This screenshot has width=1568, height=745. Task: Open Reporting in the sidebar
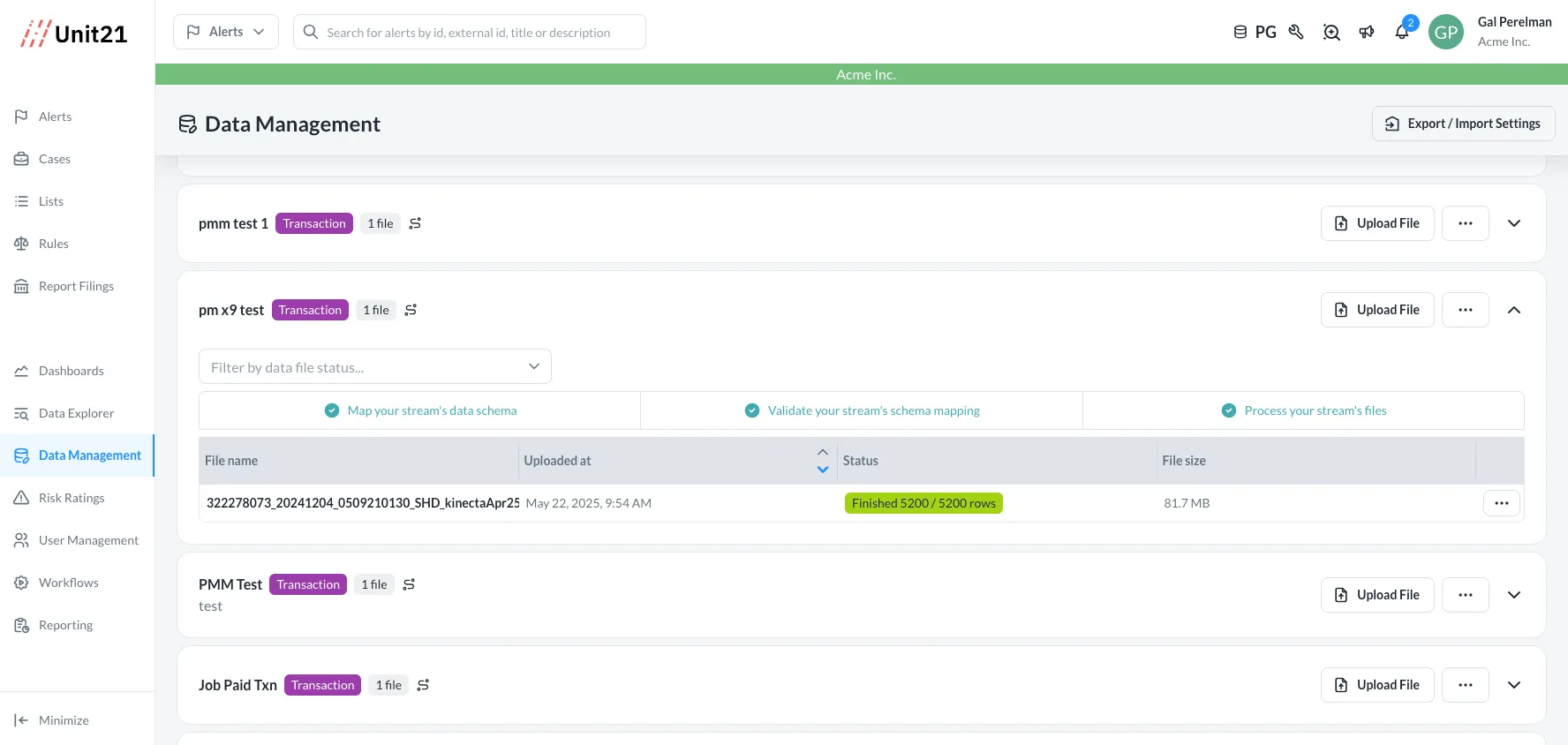[77, 625]
